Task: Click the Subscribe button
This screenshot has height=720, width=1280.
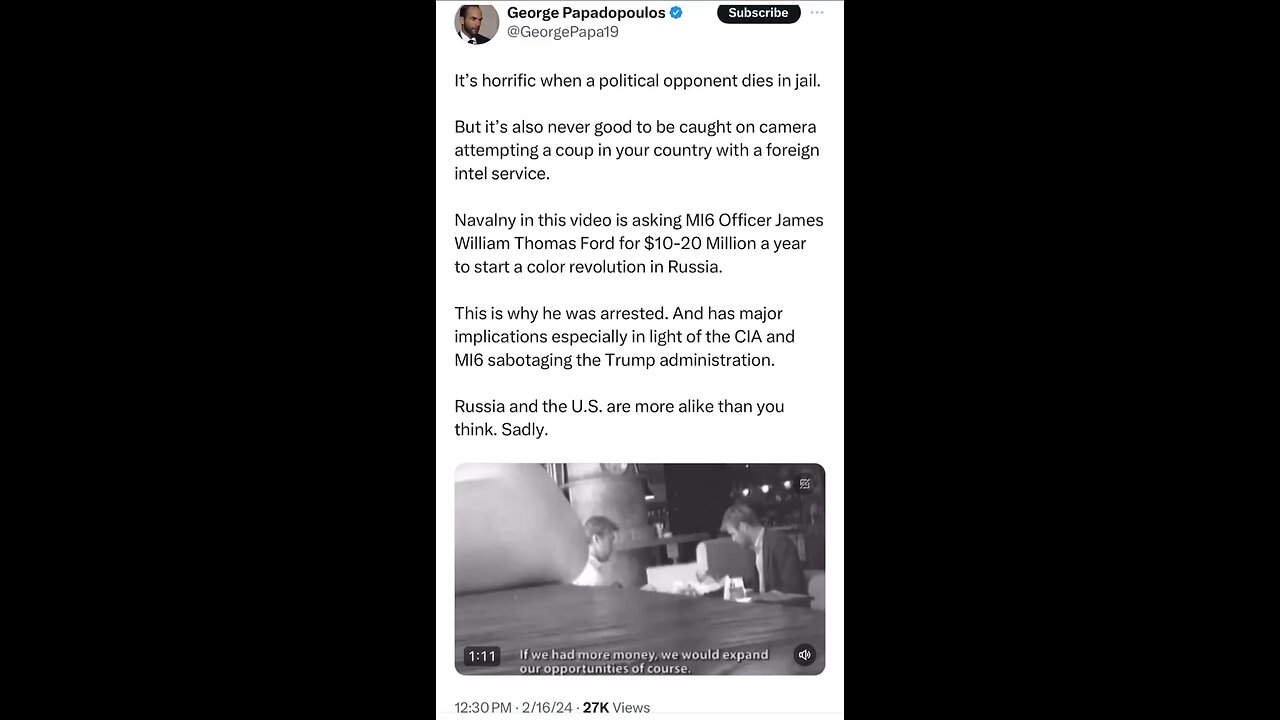Action: point(758,13)
